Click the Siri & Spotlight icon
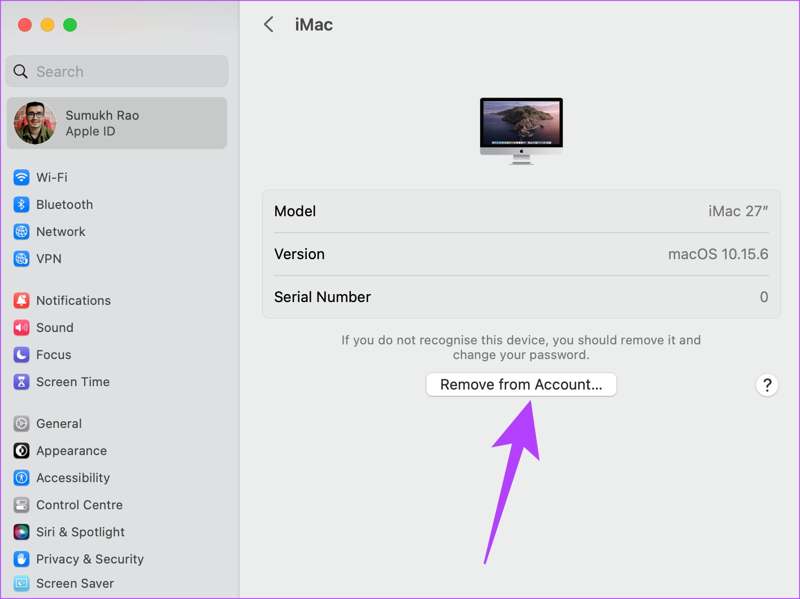The width and height of the screenshot is (800, 599). tap(21, 532)
